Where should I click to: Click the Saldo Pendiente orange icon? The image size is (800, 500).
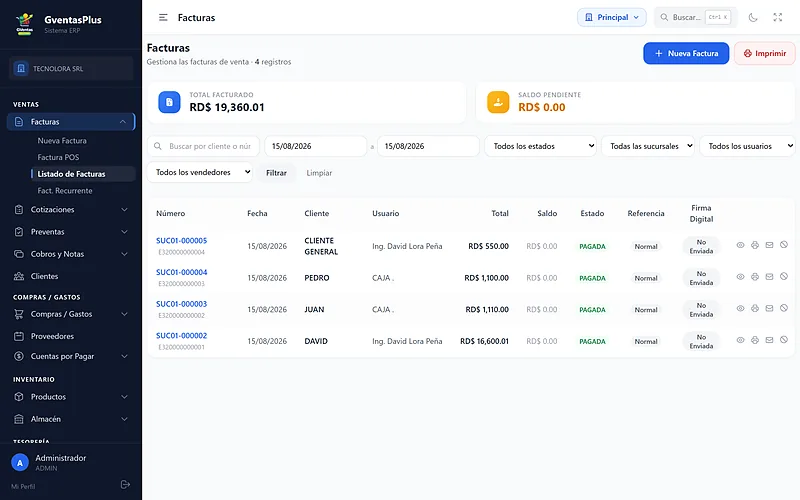(498, 102)
